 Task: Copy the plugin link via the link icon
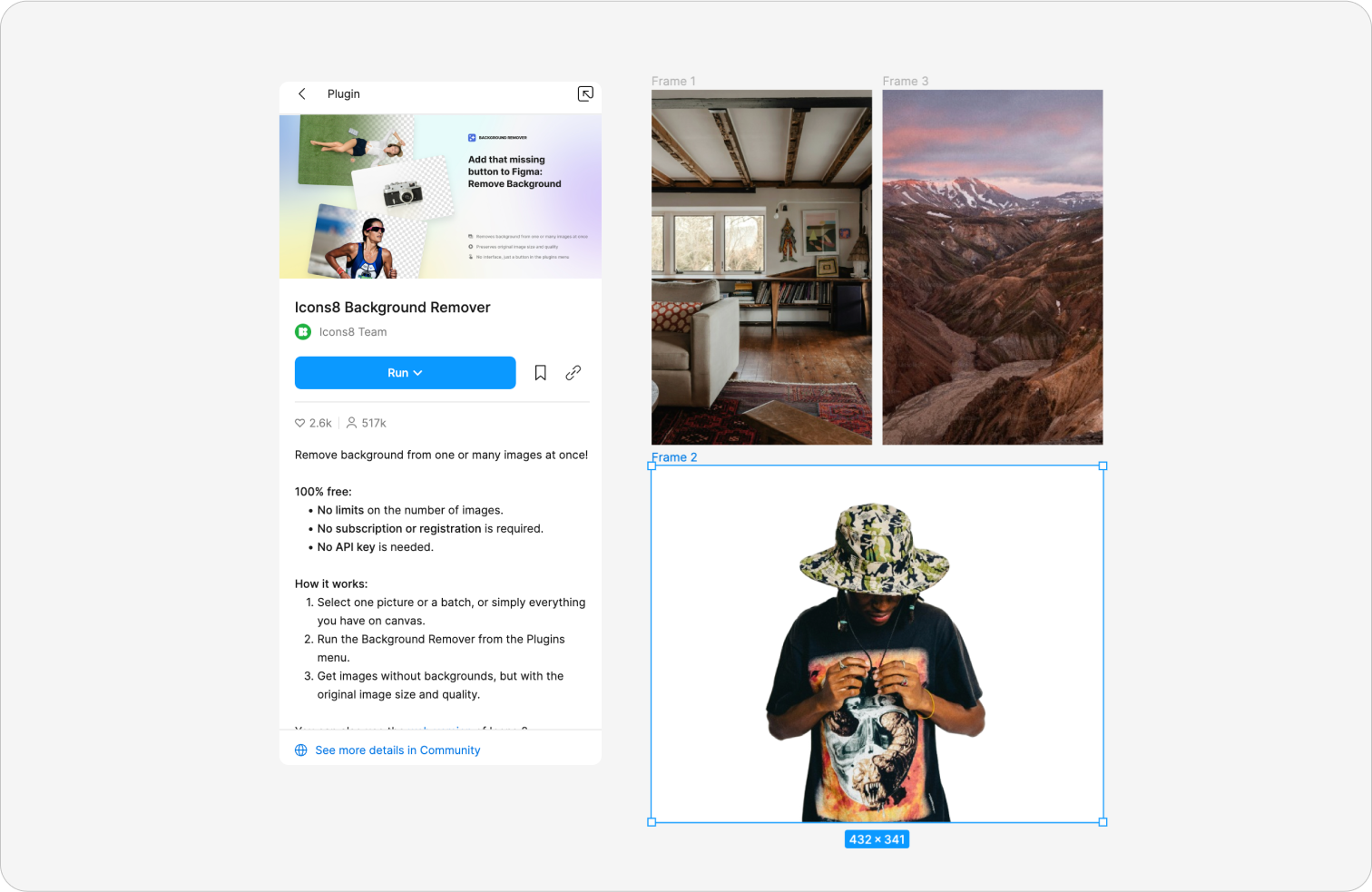573,372
